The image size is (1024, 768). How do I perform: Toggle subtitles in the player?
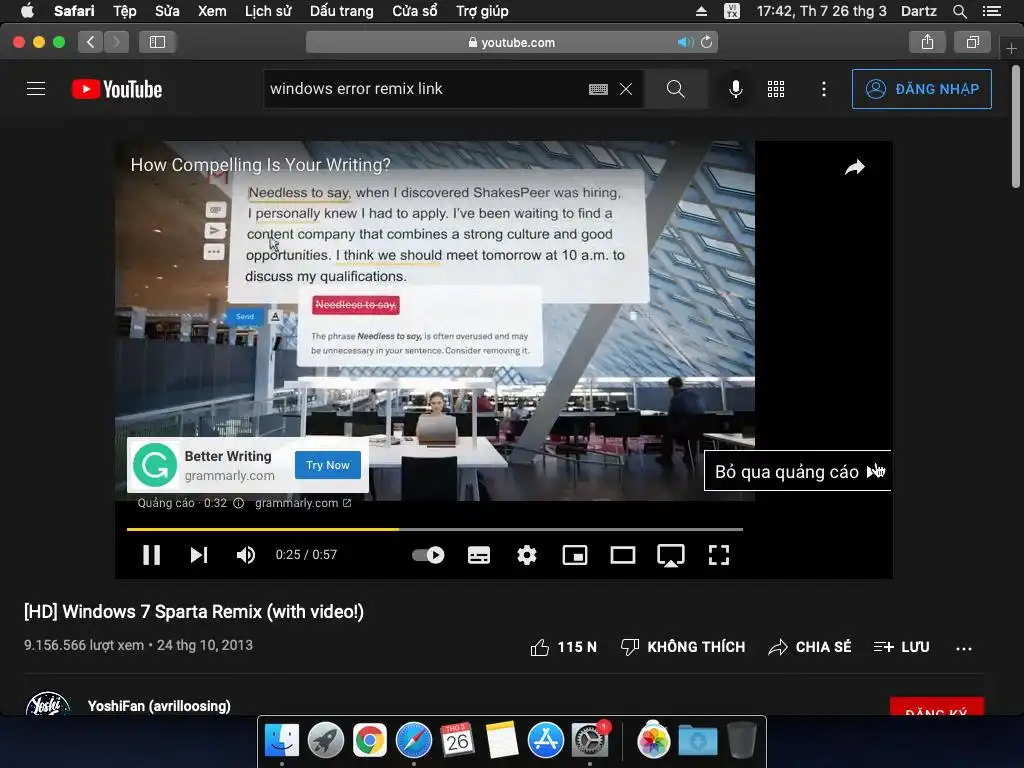(x=479, y=555)
